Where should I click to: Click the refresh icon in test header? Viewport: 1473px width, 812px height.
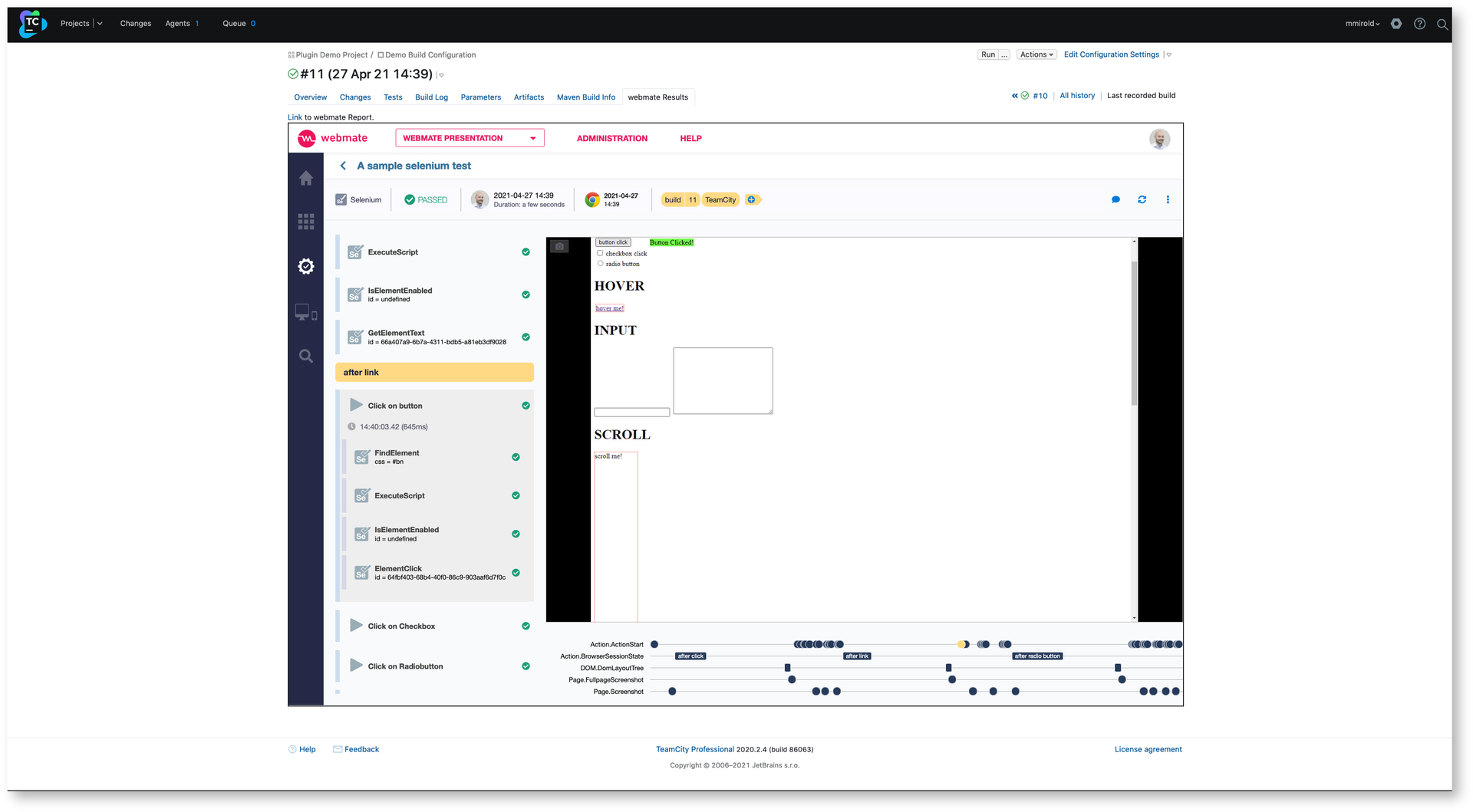point(1142,199)
